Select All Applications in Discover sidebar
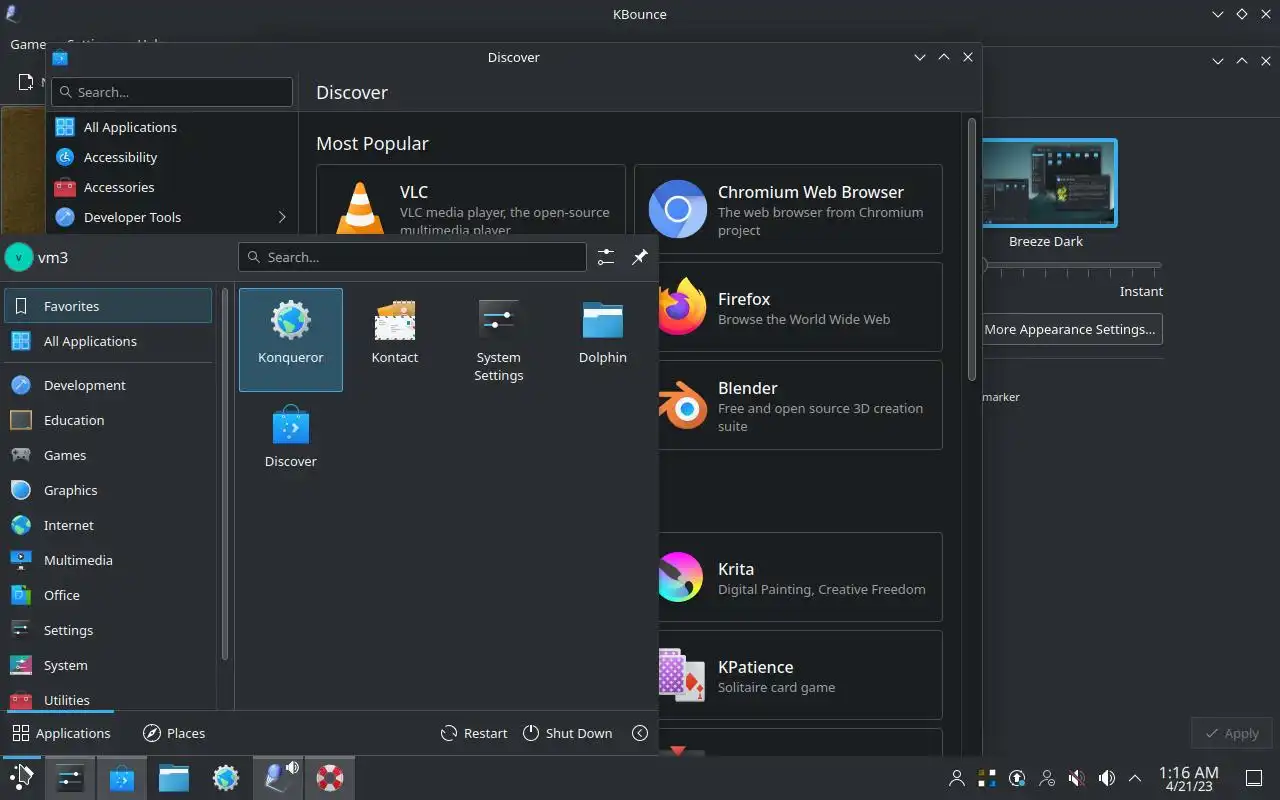This screenshot has width=1280, height=800. click(172, 127)
